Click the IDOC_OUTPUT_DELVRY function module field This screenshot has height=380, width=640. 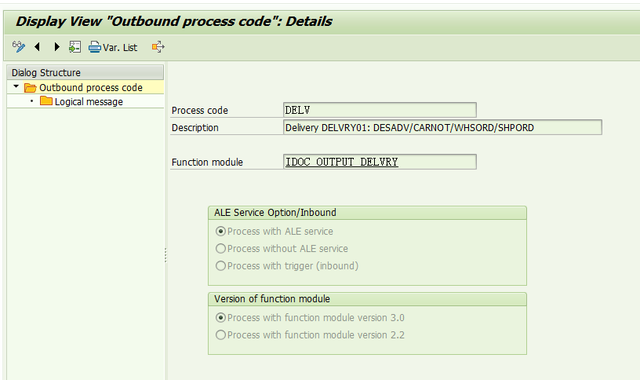point(380,162)
